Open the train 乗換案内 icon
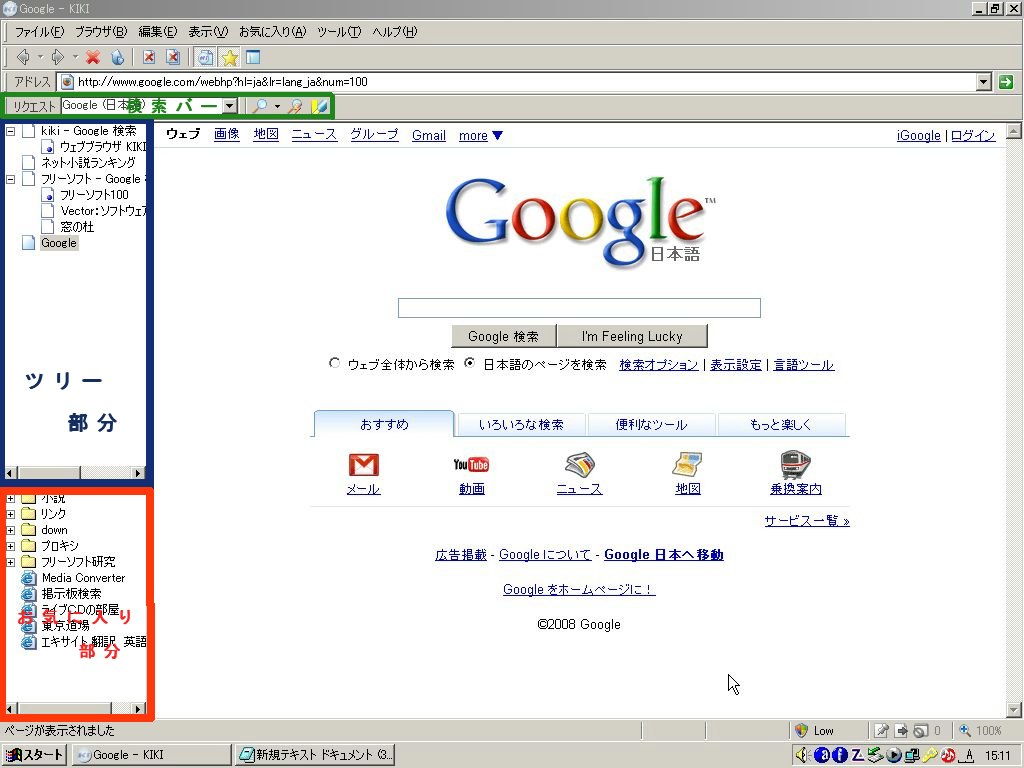This screenshot has width=1024, height=768. pyautogui.click(x=795, y=465)
